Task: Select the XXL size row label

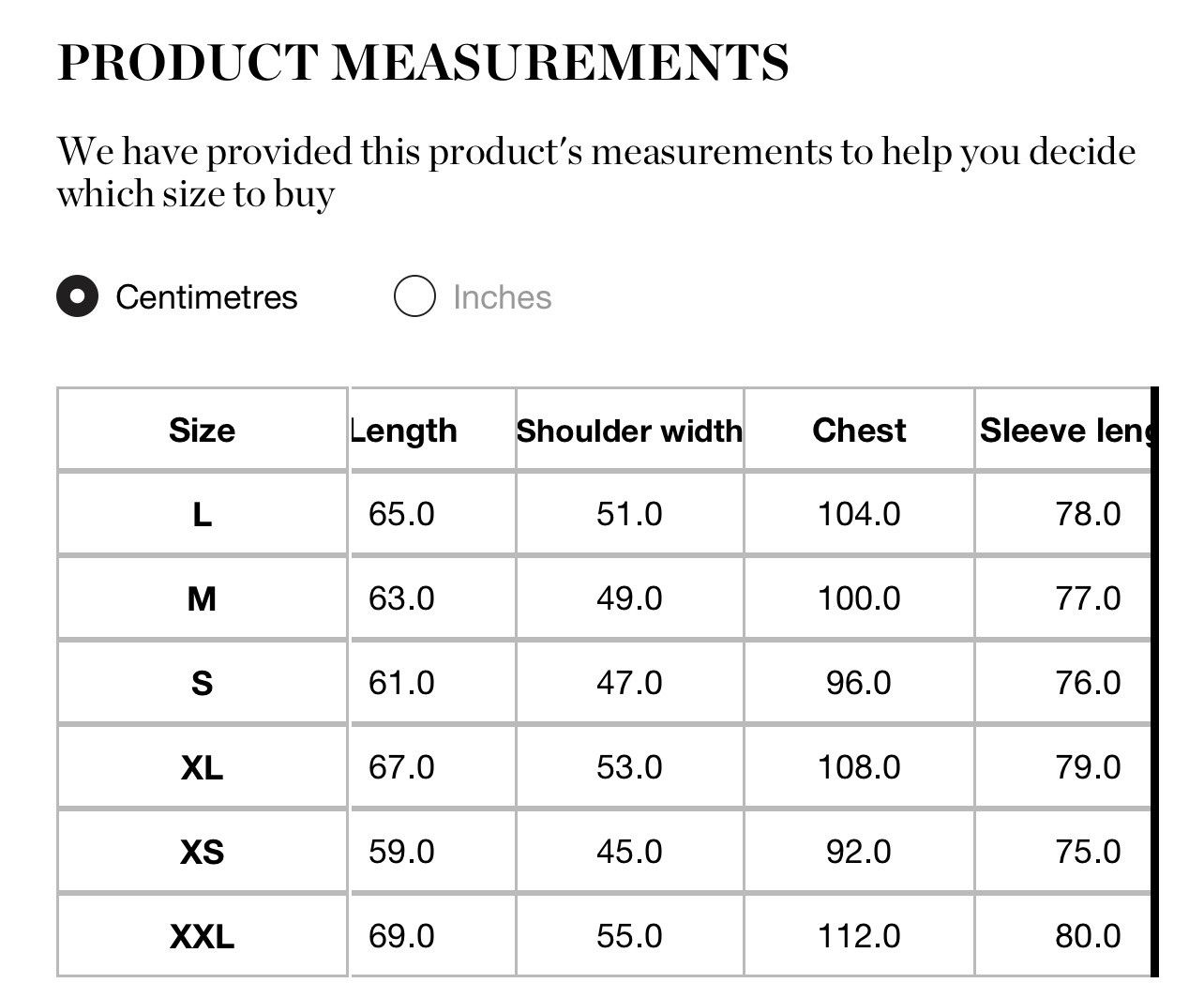Action: 202,936
